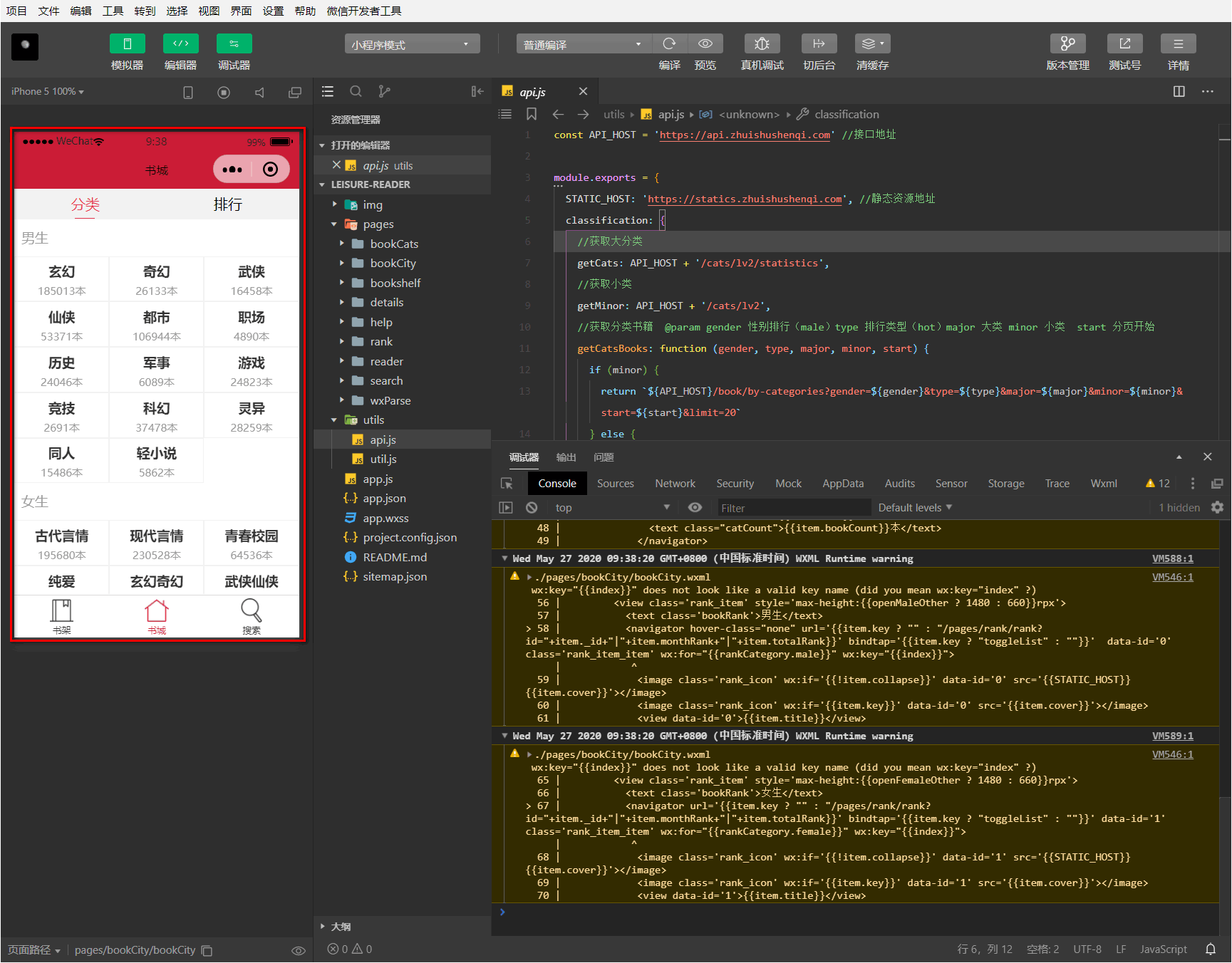The height and width of the screenshot is (963, 1232).
Task: Click the file explorer list icon
Action: click(x=328, y=91)
